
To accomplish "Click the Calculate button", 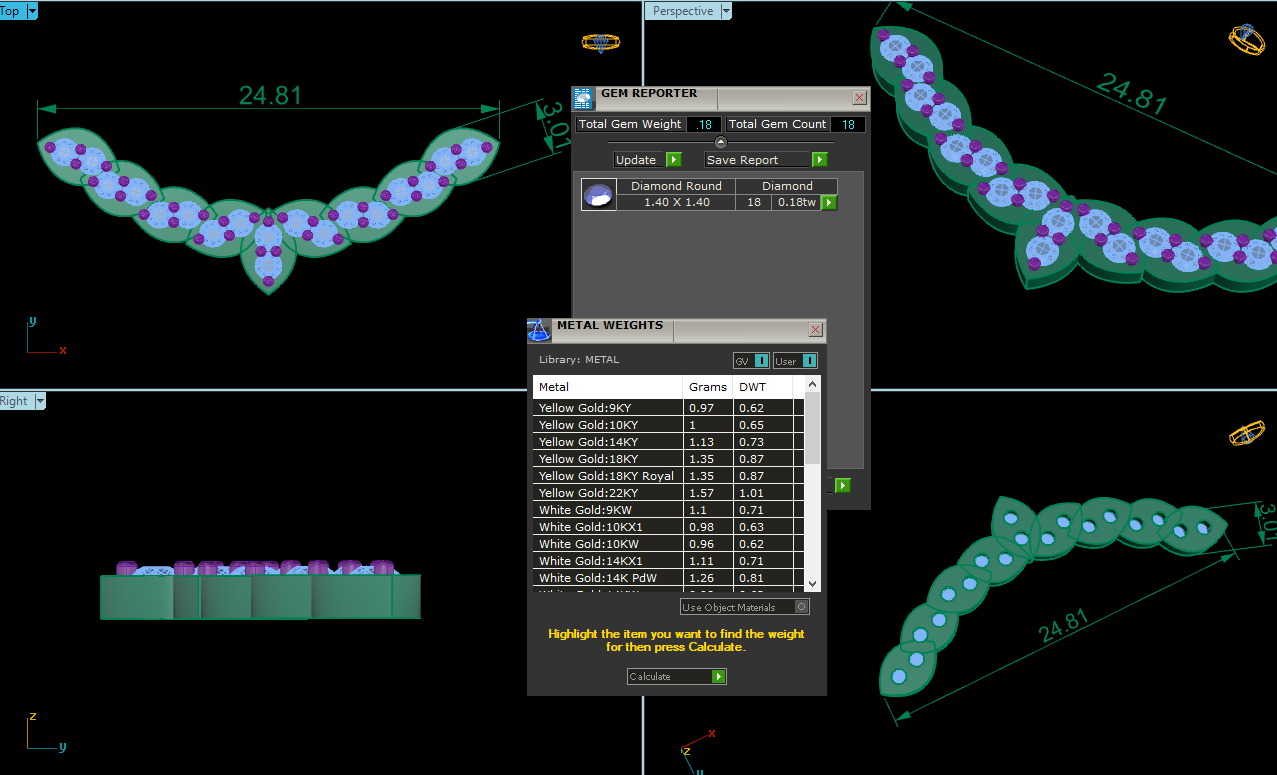I will coord(676,677).
